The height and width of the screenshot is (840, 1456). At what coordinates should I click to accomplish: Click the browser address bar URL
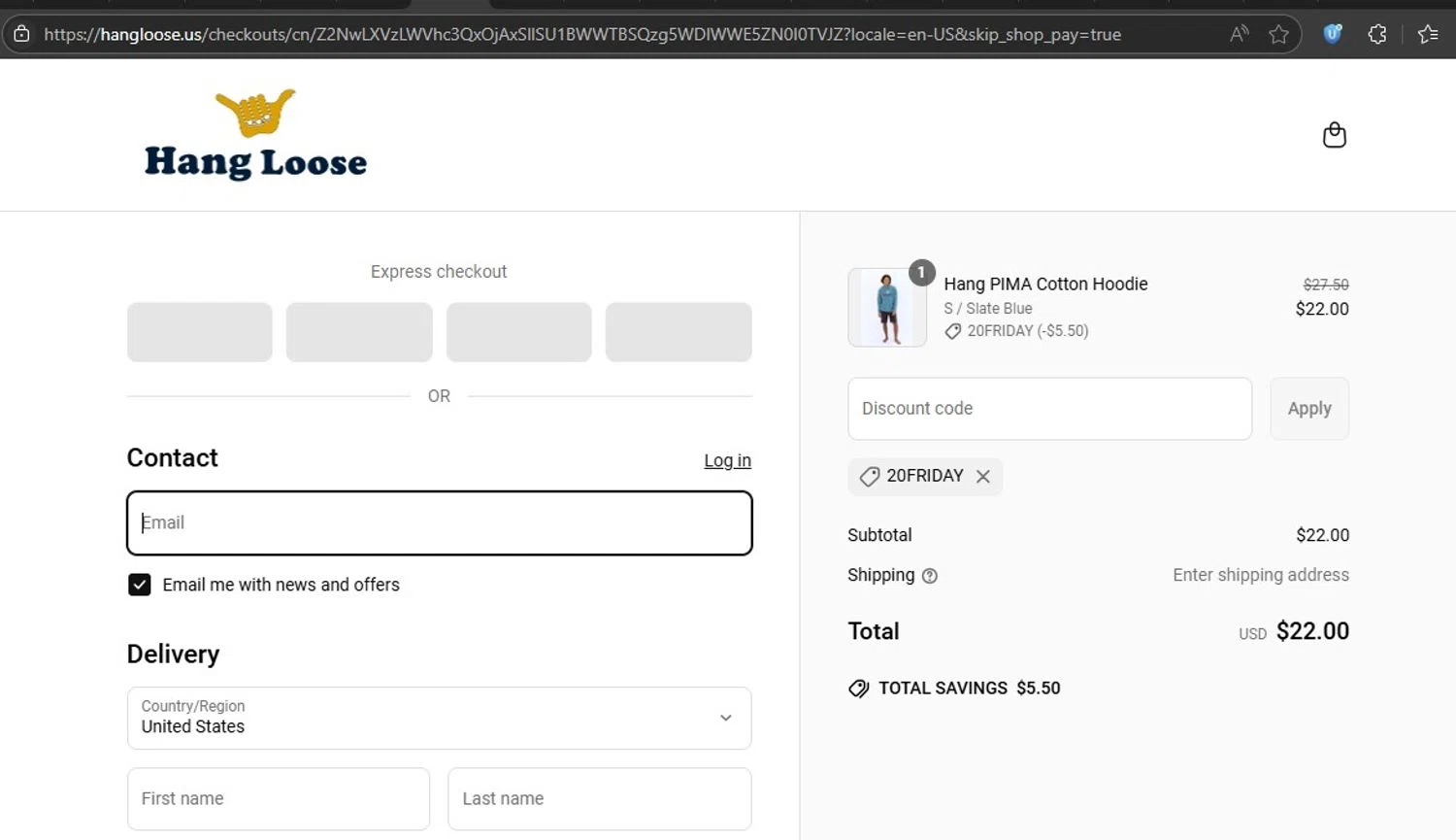coord(582,35)
